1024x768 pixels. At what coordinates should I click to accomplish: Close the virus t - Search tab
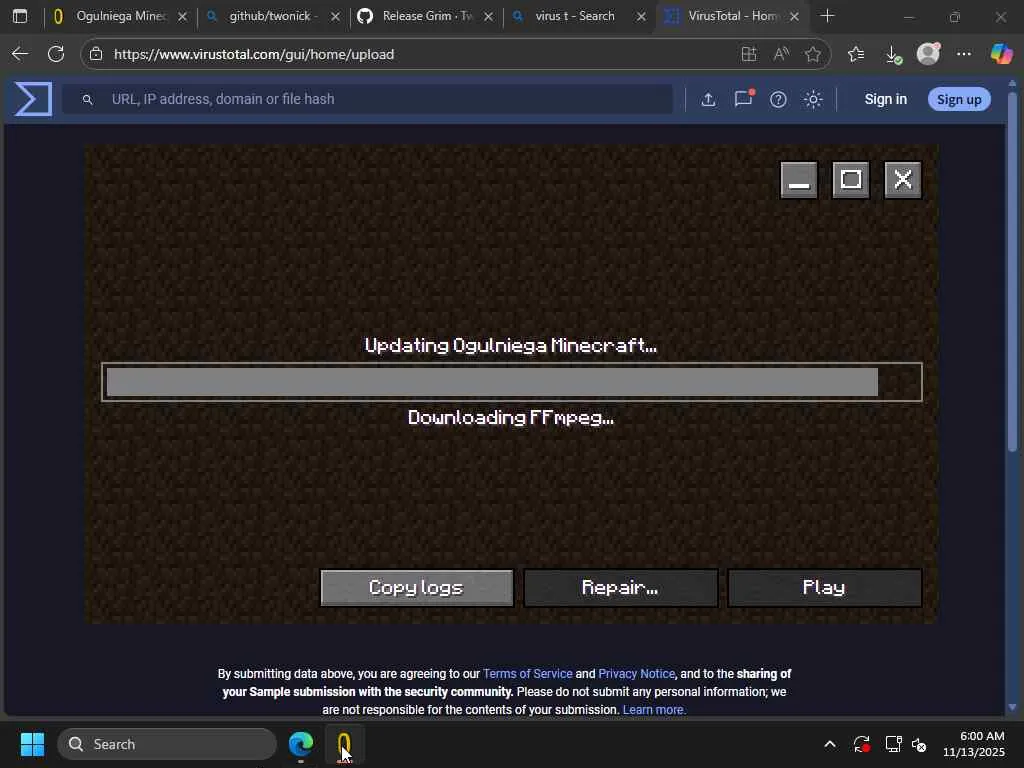coord(641,17)
